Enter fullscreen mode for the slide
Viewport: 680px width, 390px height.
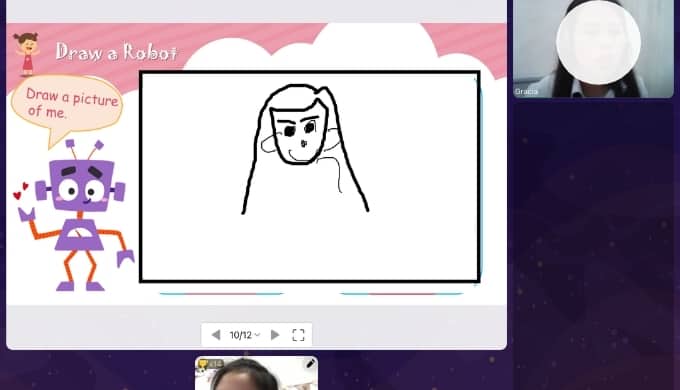tap(298, 335)
